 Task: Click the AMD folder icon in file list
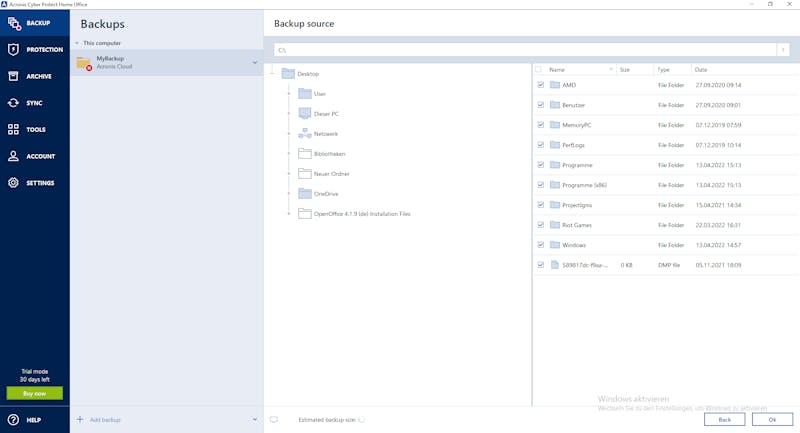point(555,85)
